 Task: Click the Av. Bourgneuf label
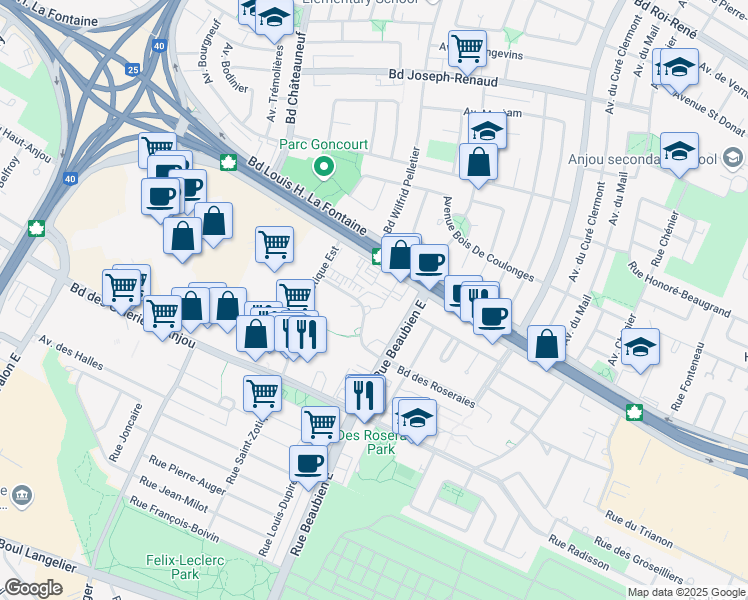coord(212,52)
